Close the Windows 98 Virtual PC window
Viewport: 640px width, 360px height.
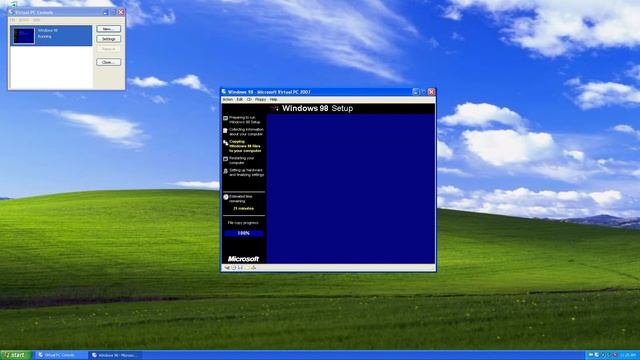[x=431, y=92]
